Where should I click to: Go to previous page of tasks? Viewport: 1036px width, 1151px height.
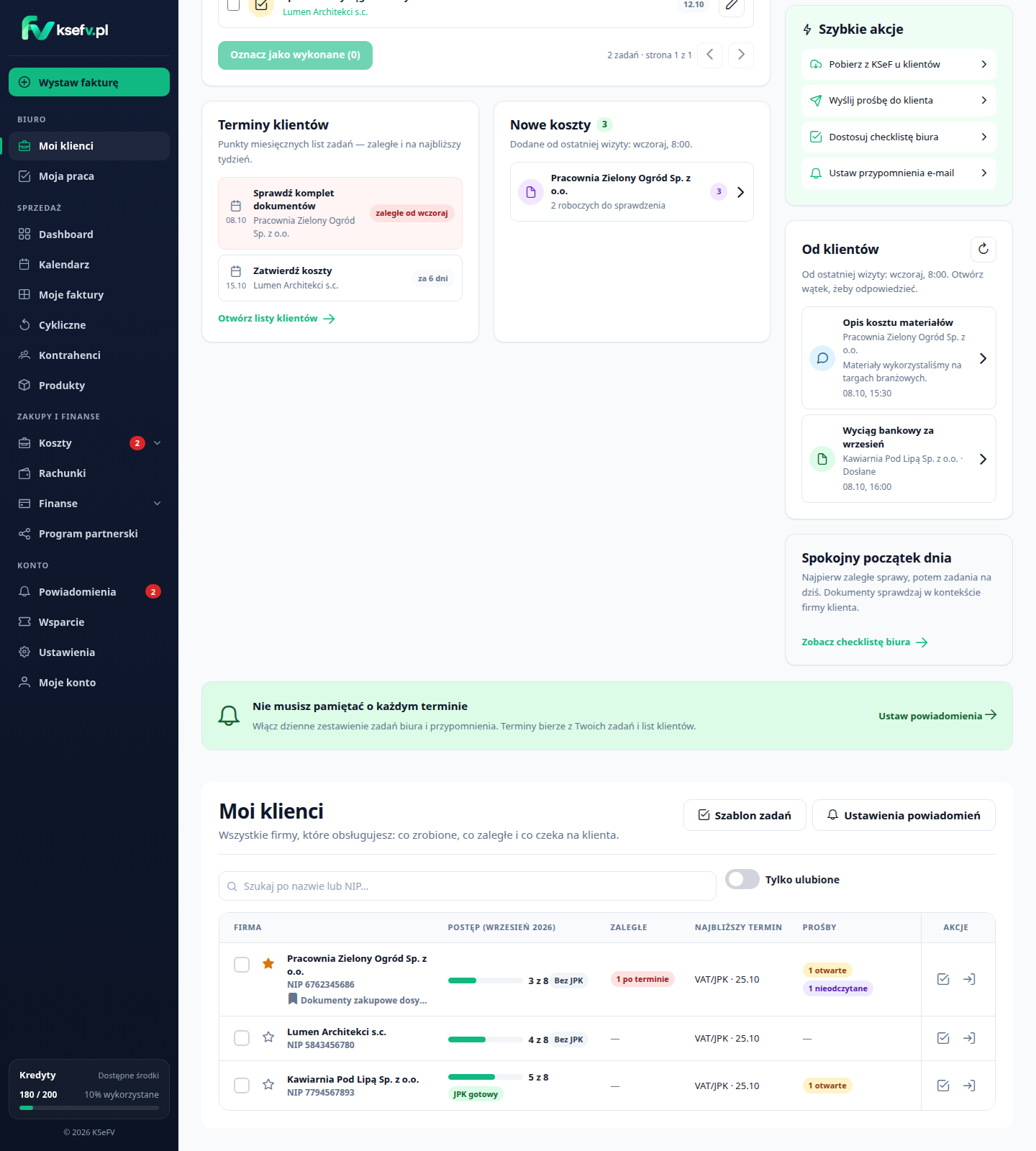point(709,55)
